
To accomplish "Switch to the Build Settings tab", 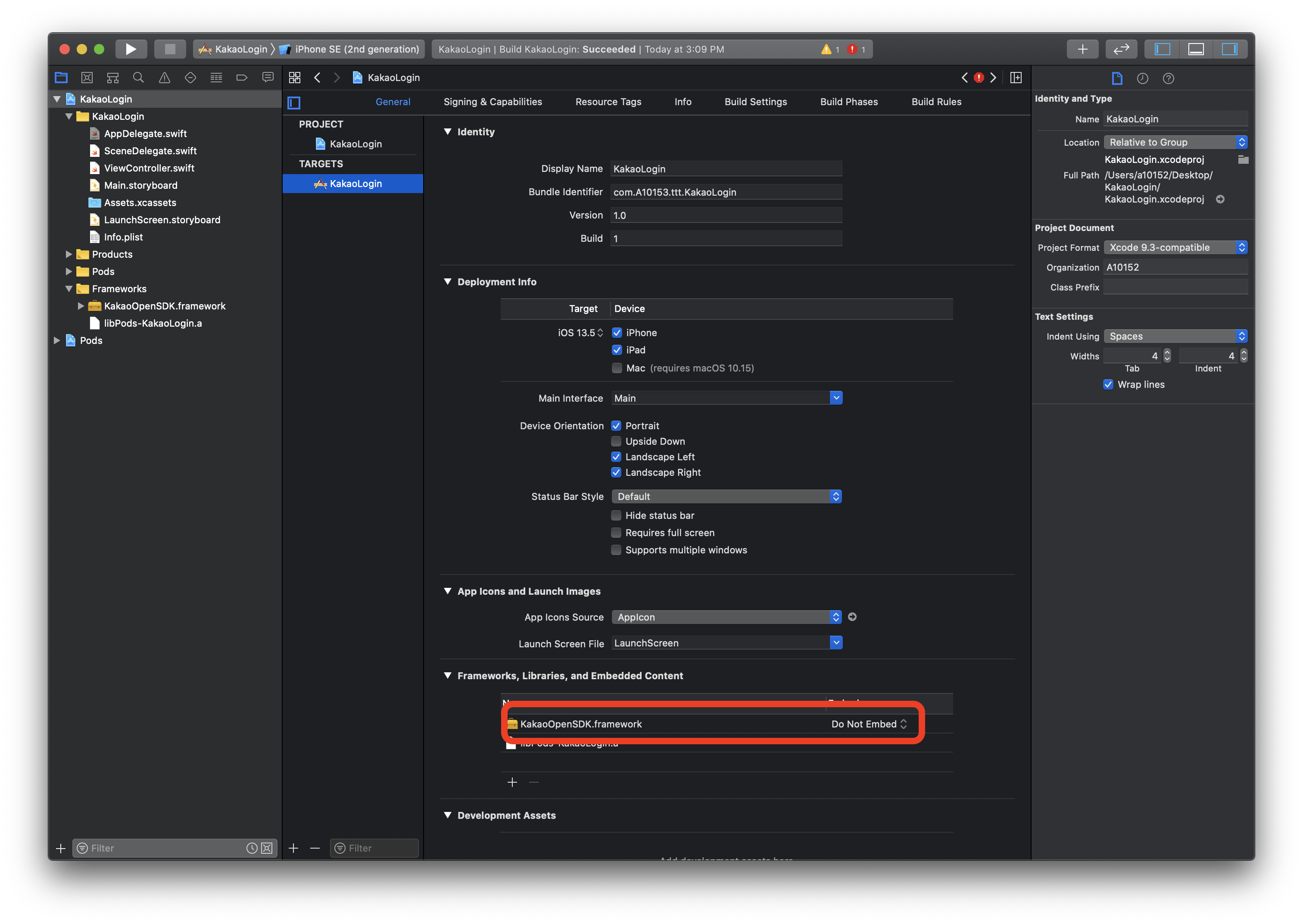I will pyautogui.click(x=755, y=102).
